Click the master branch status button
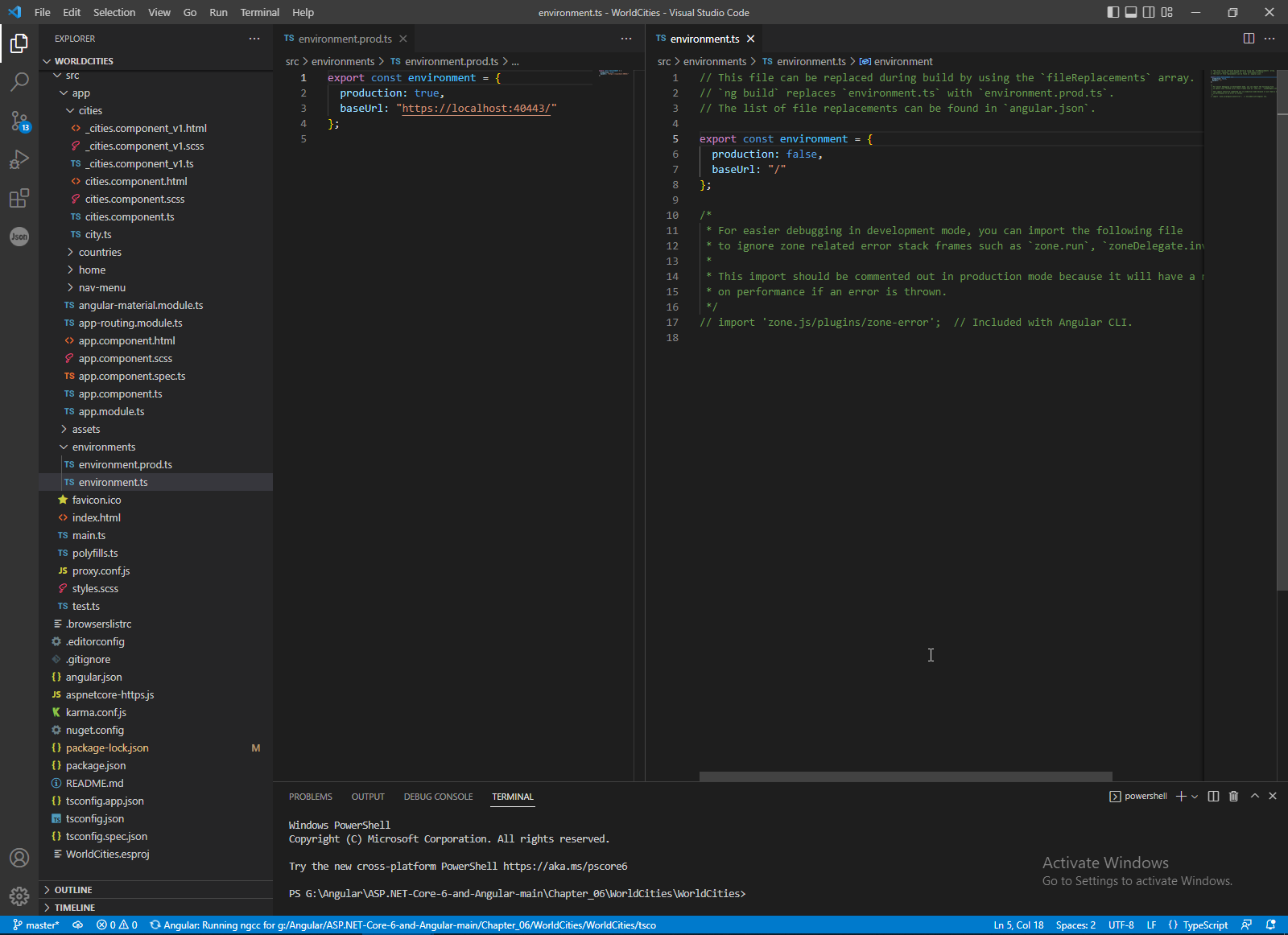Image resolution: width=1288 pixels, height=935 pixels. [36, 925]
